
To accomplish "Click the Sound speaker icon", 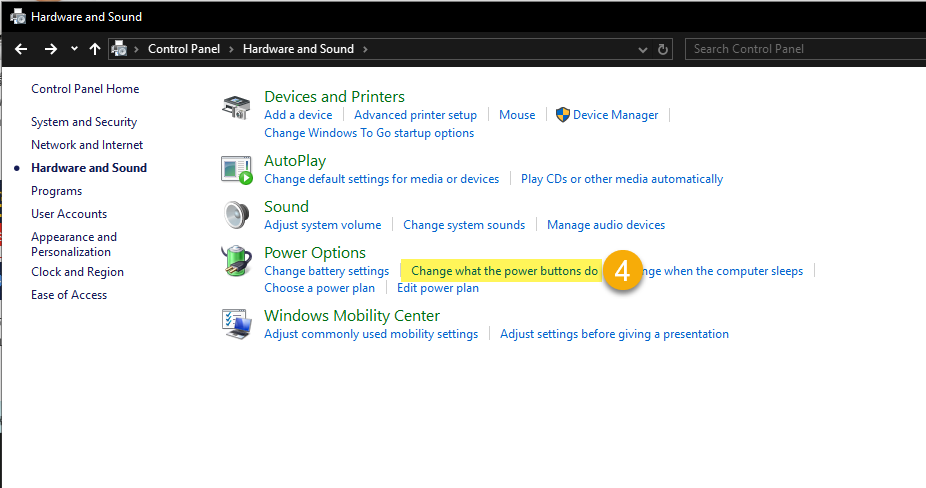I will (236, 214).
